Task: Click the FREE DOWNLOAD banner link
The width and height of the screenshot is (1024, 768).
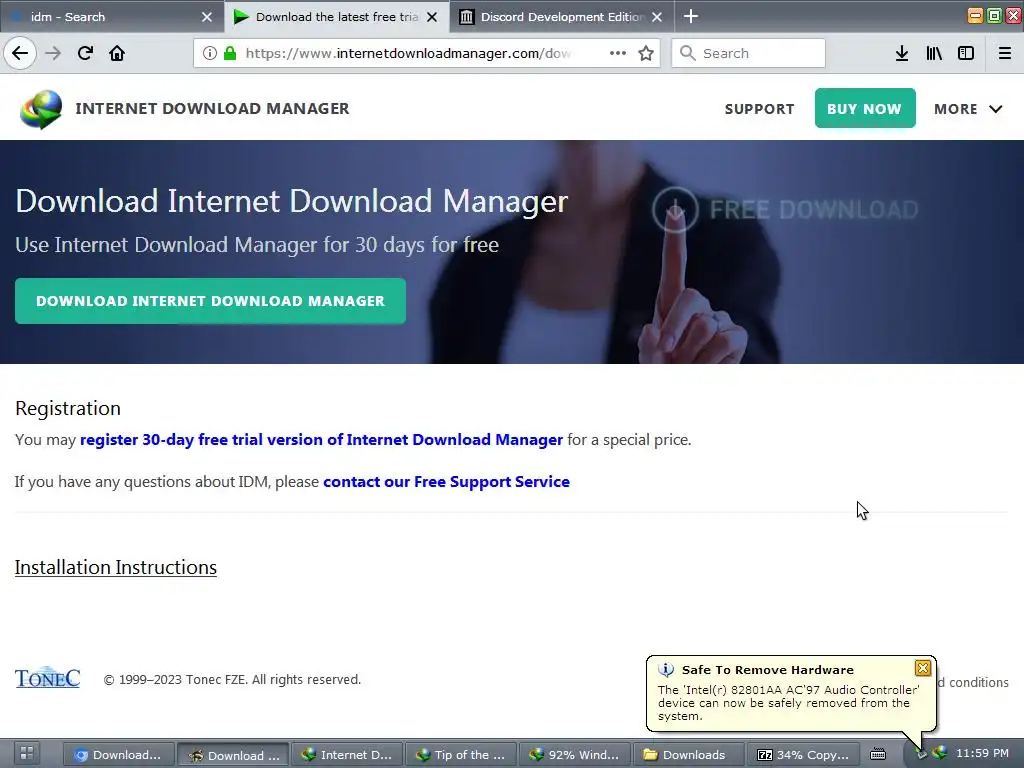Action: coord(786,210)
